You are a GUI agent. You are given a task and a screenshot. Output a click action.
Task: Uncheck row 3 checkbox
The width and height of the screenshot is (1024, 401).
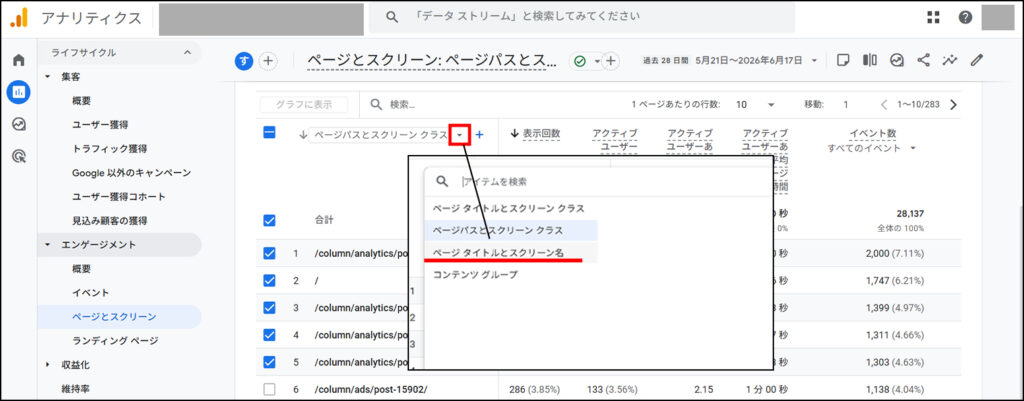(269, 308)
